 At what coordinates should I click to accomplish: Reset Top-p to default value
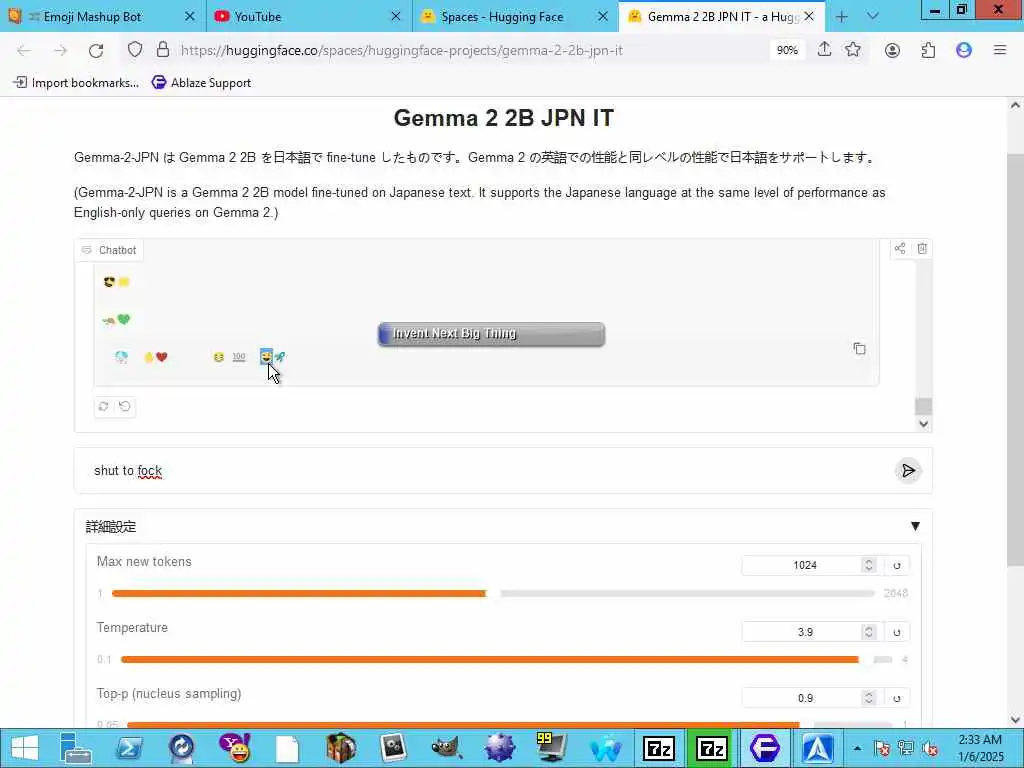(897, 698)
